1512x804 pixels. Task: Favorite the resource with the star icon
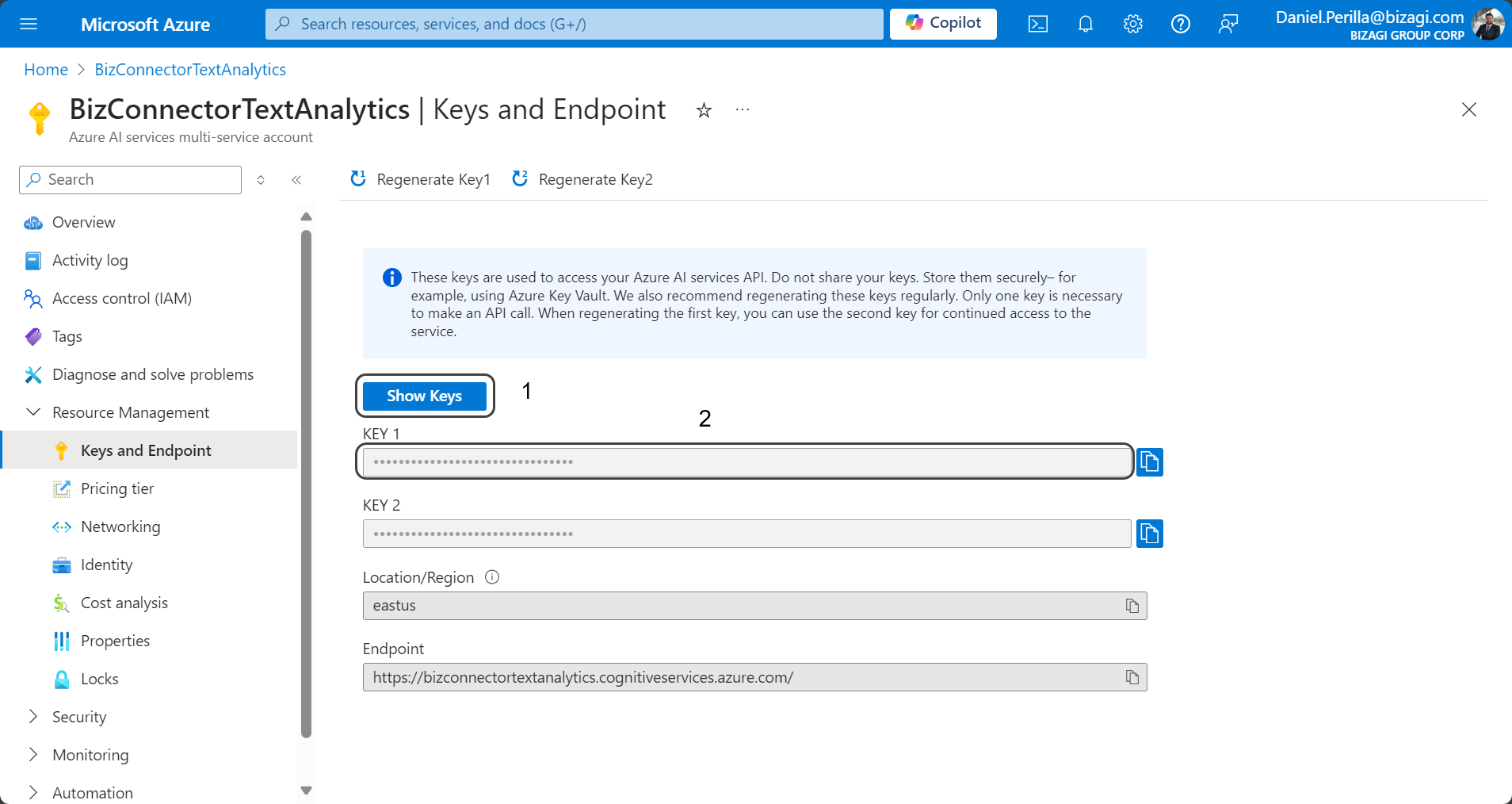tap(704, 110)
